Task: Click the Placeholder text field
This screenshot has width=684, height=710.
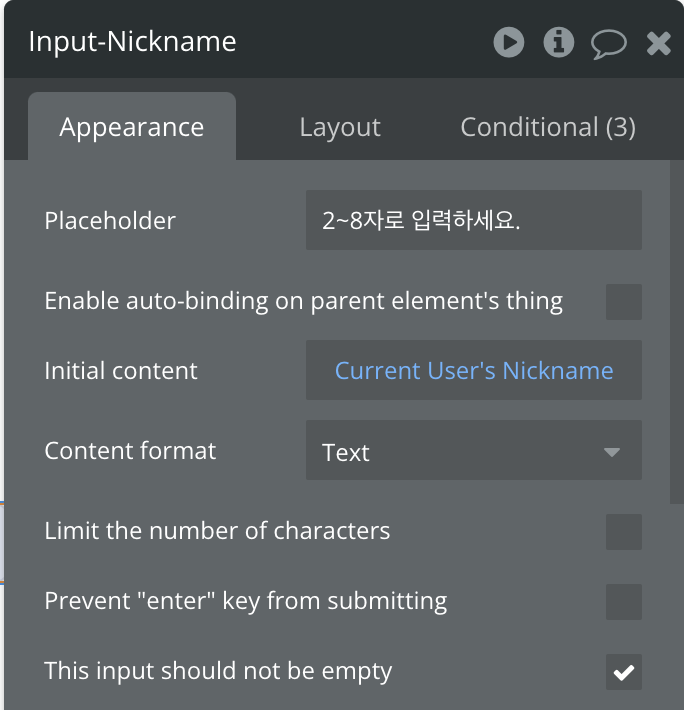Action: (474, 220)
